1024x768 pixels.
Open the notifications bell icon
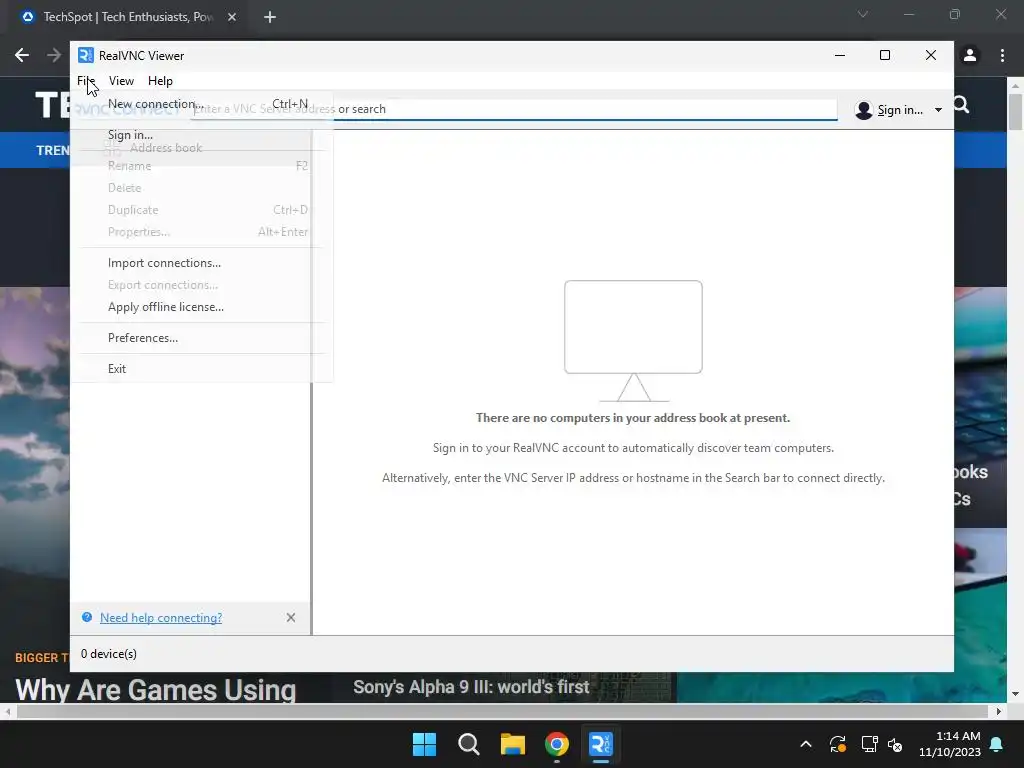tap(997, 744)
